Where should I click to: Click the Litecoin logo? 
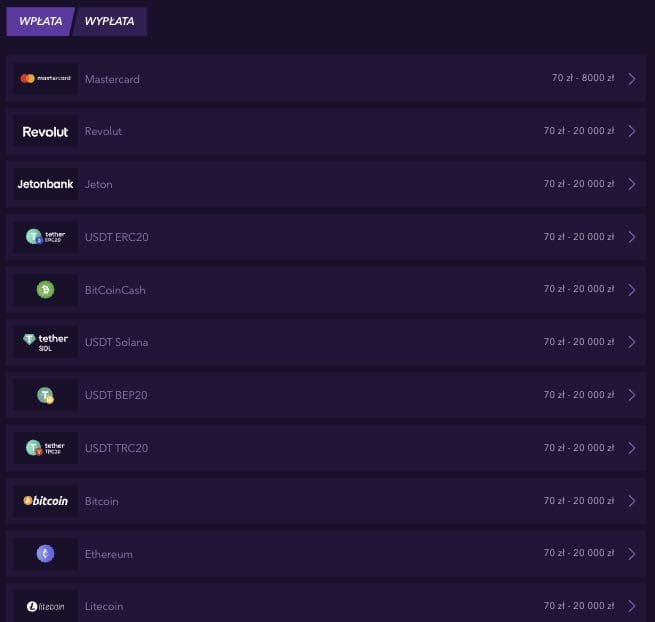point(45,606)
